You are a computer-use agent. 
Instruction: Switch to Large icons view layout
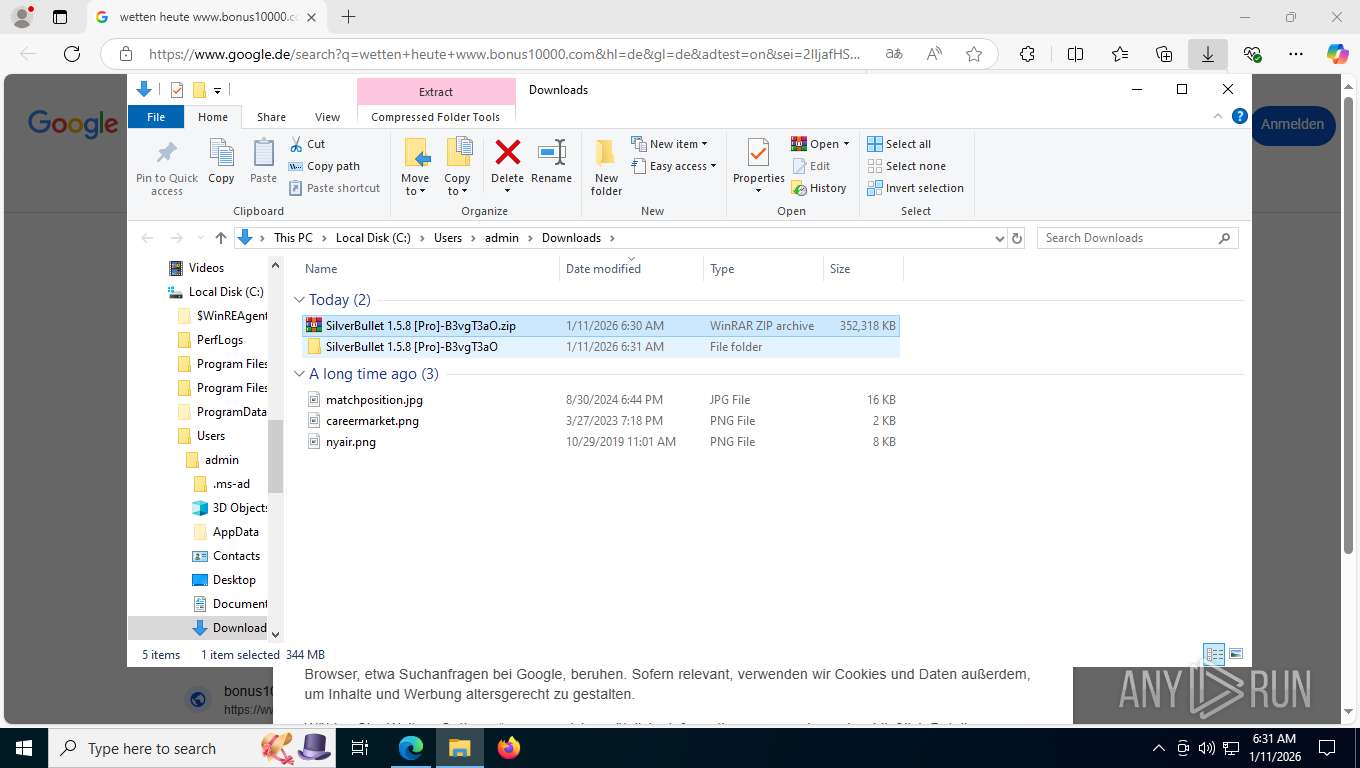point(1236,655)
